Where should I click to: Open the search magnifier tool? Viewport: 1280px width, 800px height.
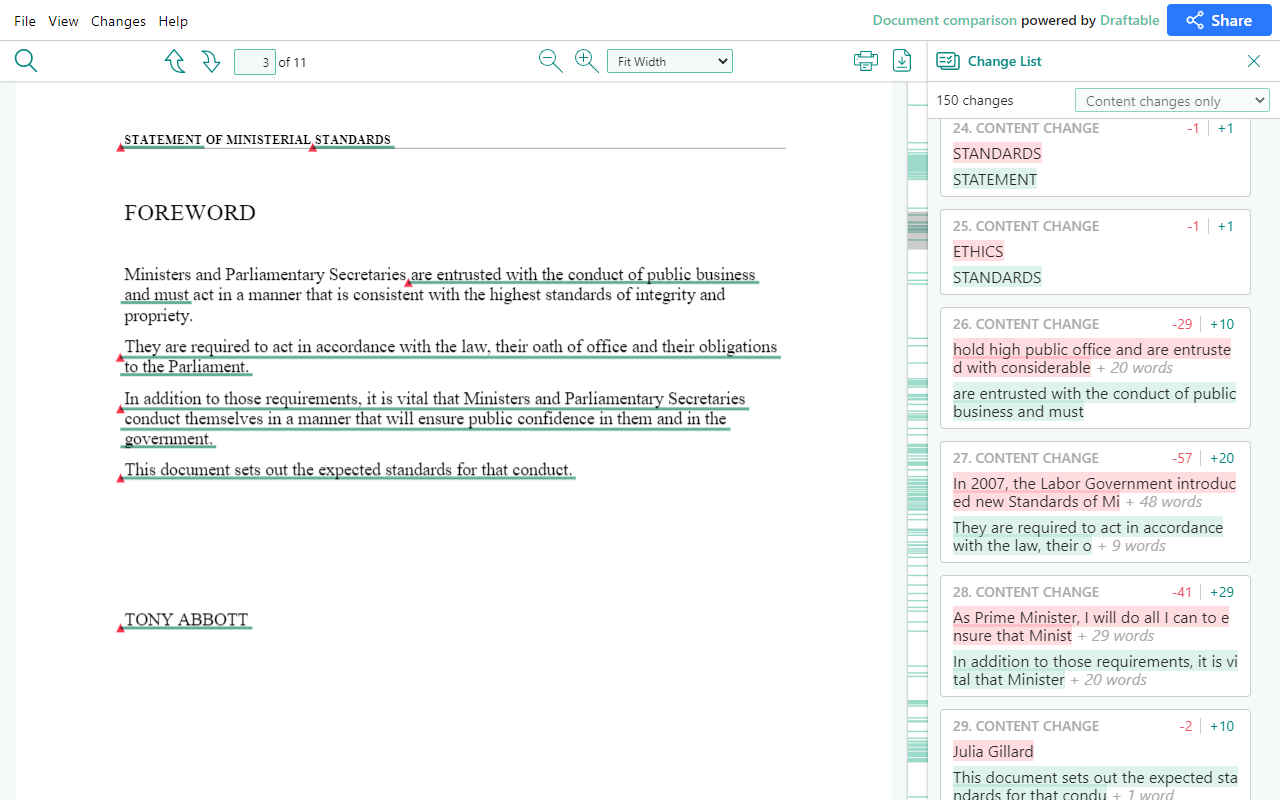[26, 61]
